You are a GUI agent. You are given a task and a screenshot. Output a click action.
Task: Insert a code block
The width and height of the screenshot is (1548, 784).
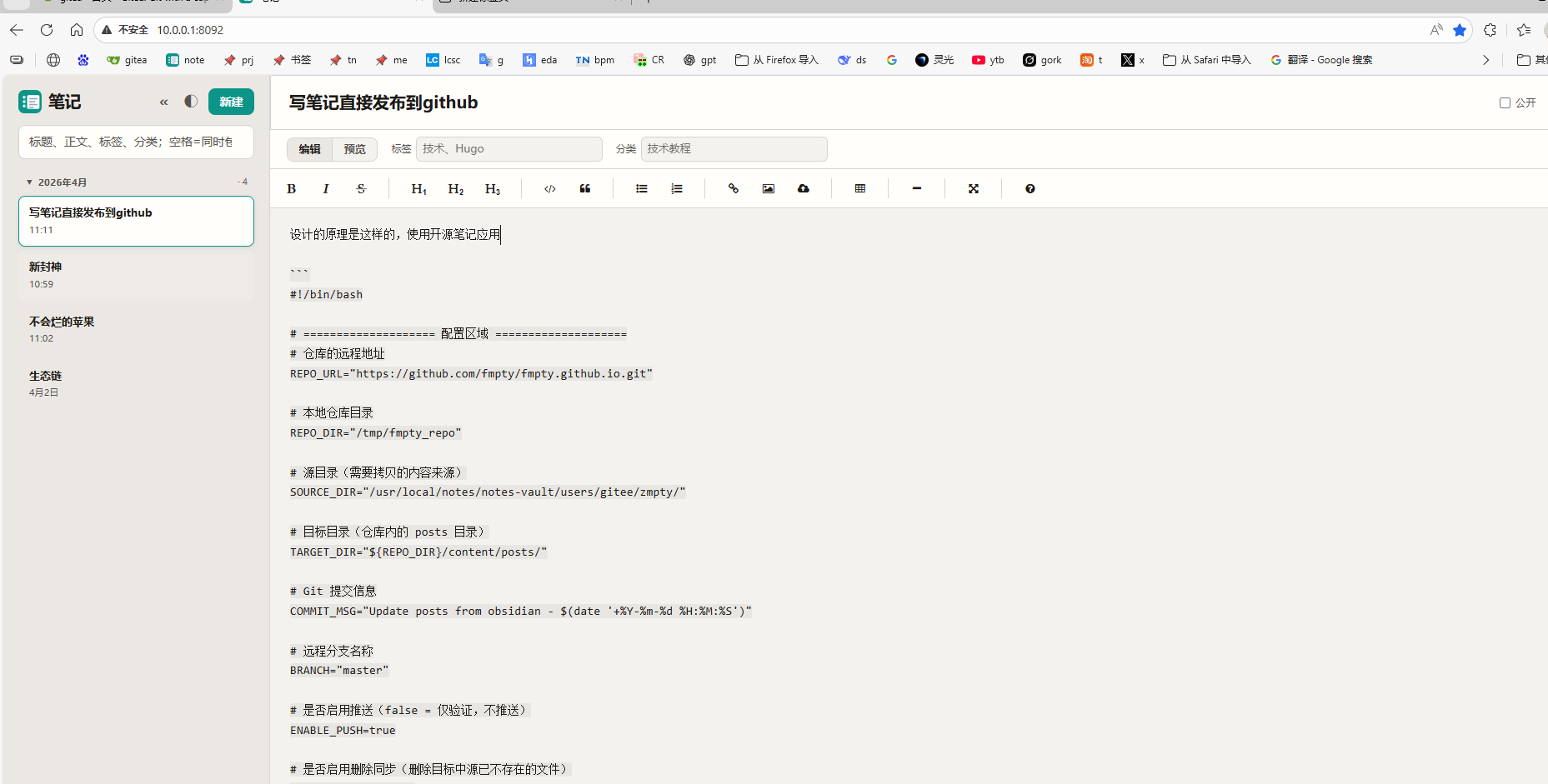550,189
